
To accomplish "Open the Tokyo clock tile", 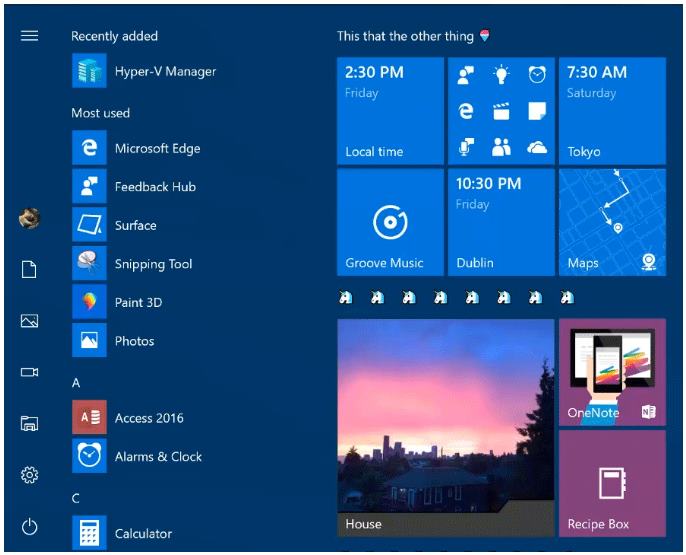I will 612,111.
